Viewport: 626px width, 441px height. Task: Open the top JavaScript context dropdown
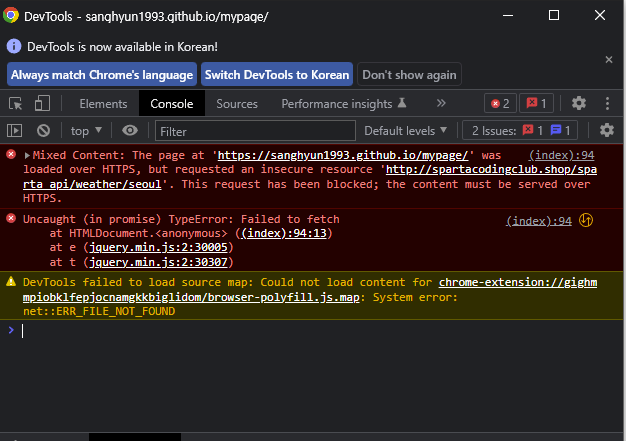pos(86,131)
